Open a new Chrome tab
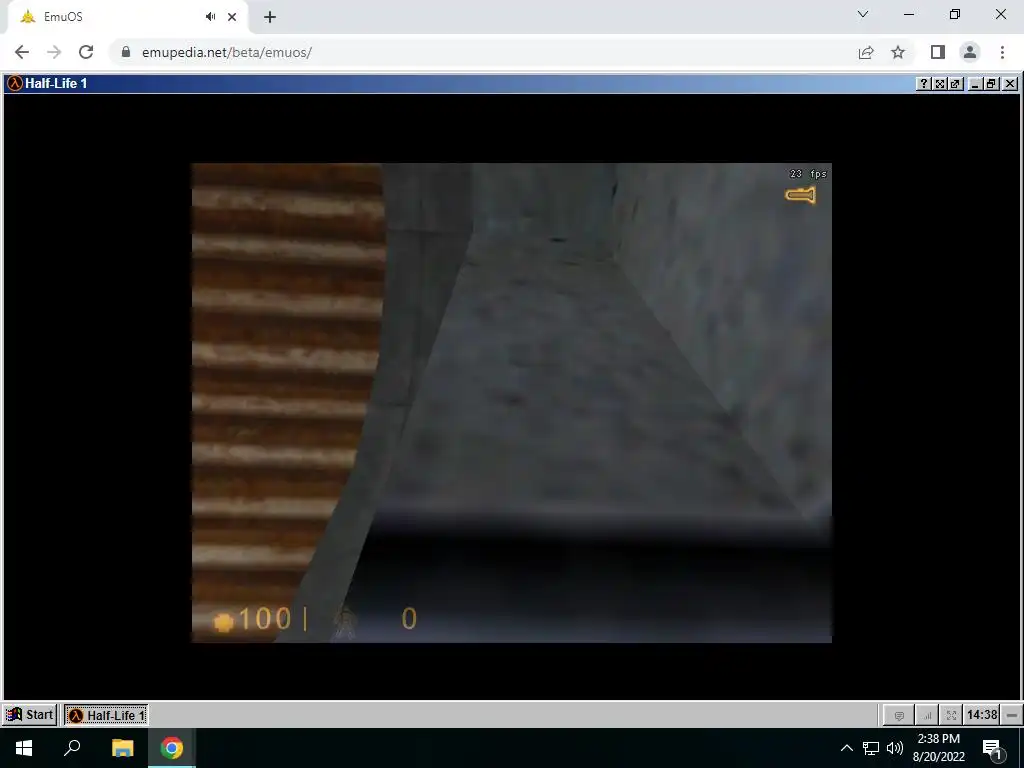Screen dimensions: 1024x768 click(270, 17)
